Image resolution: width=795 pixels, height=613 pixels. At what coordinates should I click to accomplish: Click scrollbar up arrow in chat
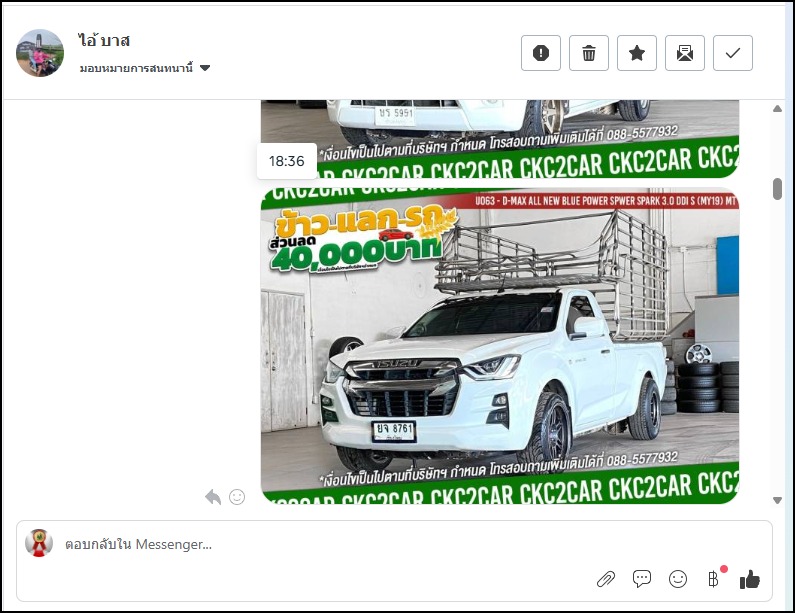tap(777, 108)
